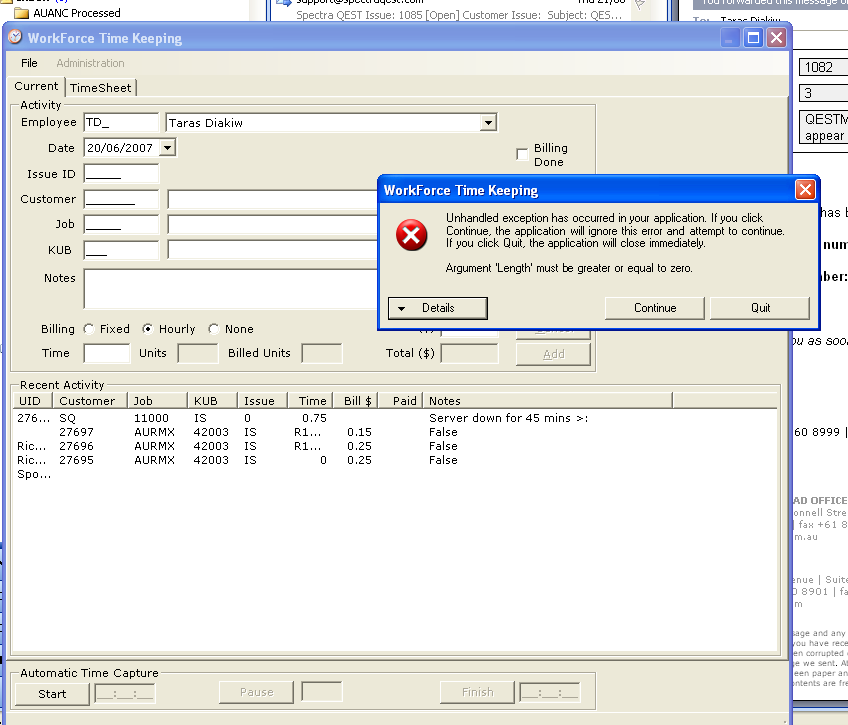The width and height of the screenshot is (848, 725).
Task: Click the Issue ID input field
Action: (x=121, y=174)
